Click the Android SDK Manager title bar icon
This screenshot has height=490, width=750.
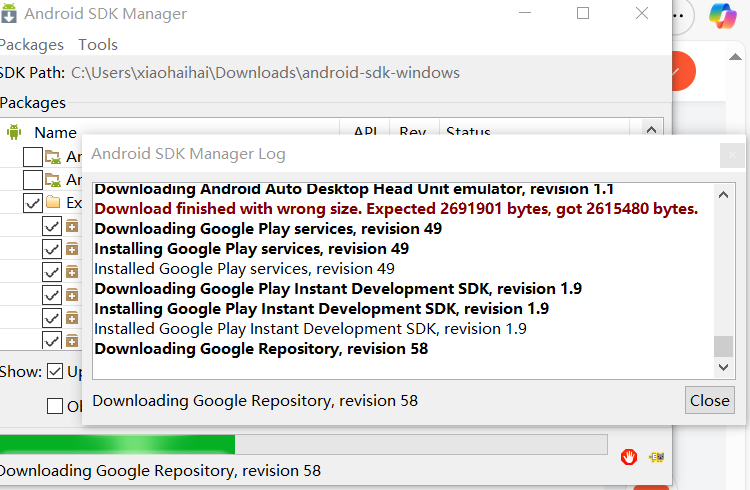pos(9,13)
